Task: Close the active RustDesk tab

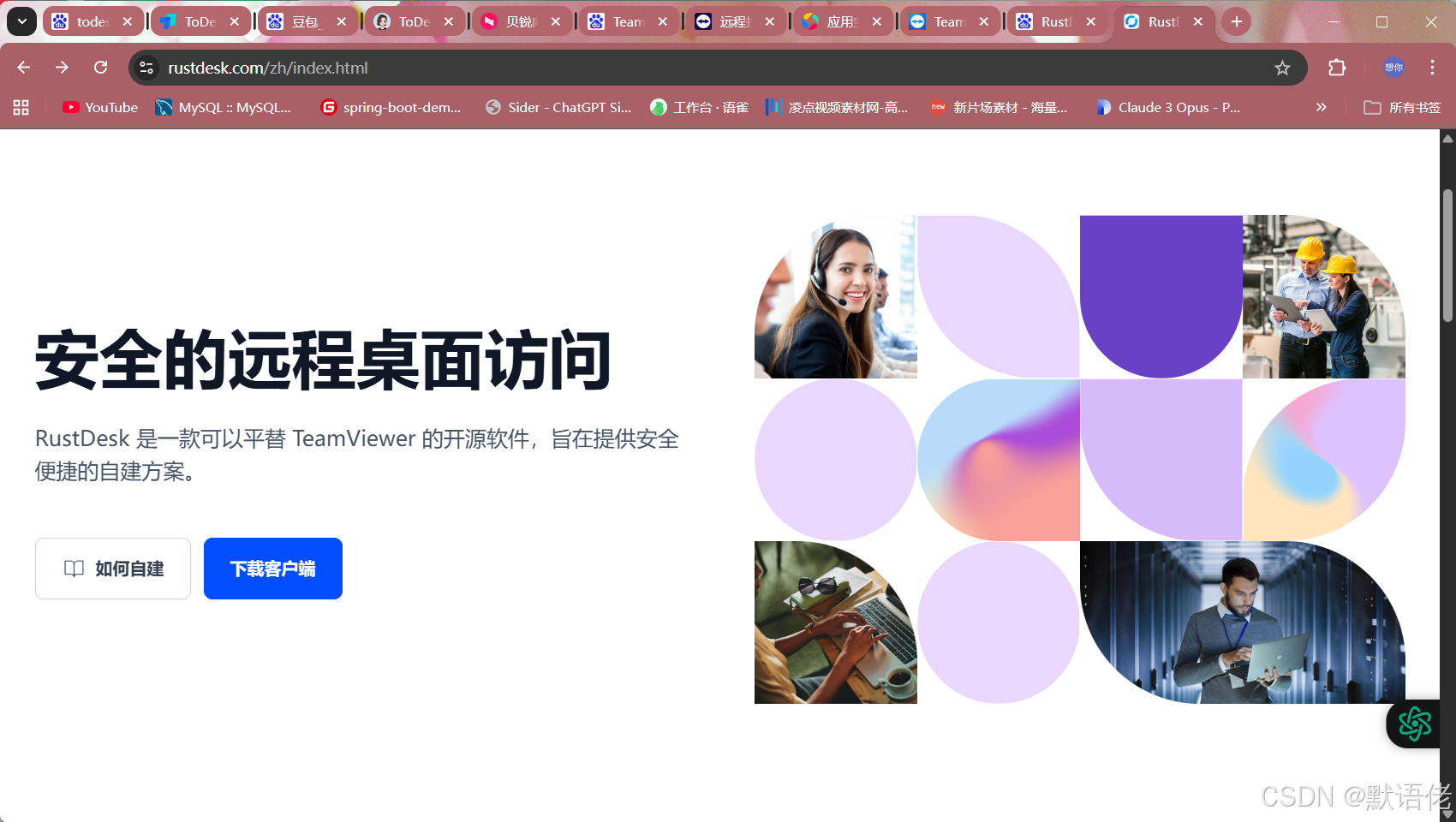Action: point(1198,21)
